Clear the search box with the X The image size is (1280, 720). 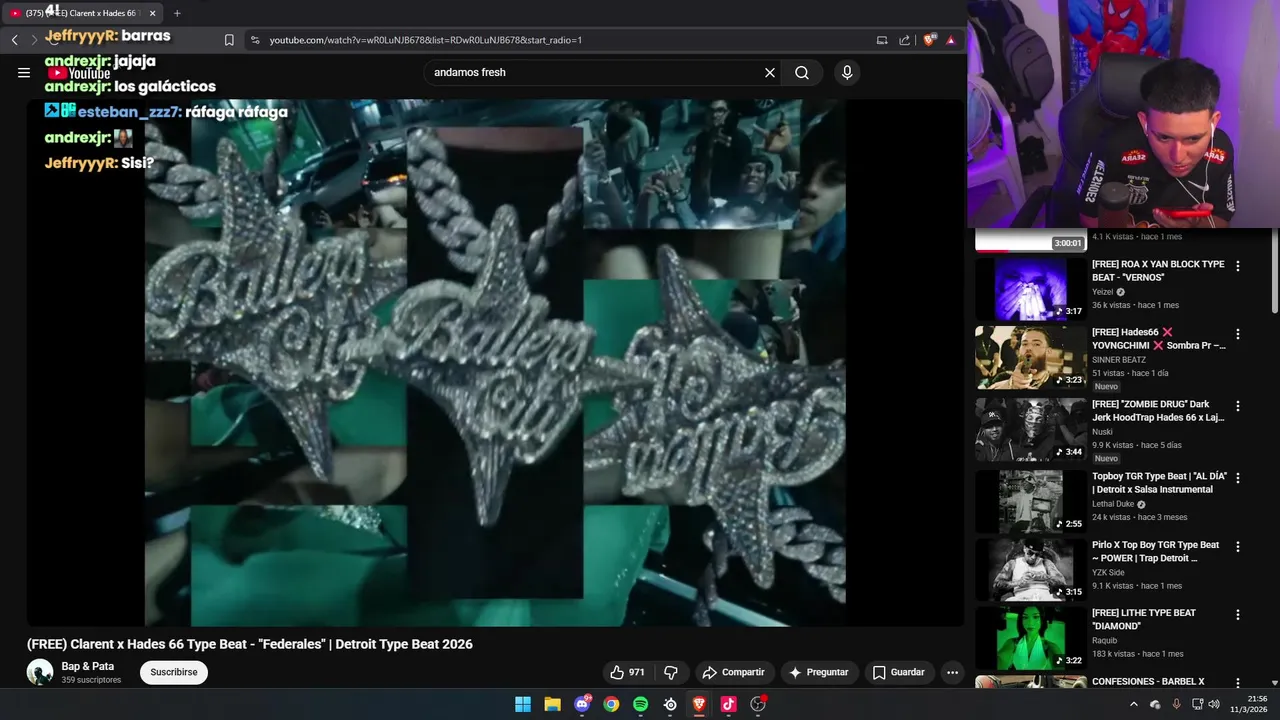click(x=770, y=73)
